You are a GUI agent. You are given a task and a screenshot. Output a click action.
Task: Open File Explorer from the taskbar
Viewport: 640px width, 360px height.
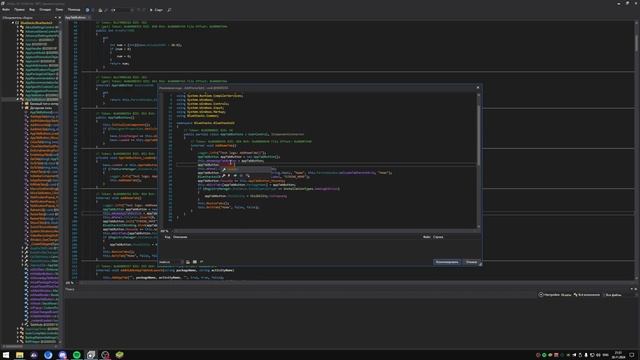coord(20,355)
